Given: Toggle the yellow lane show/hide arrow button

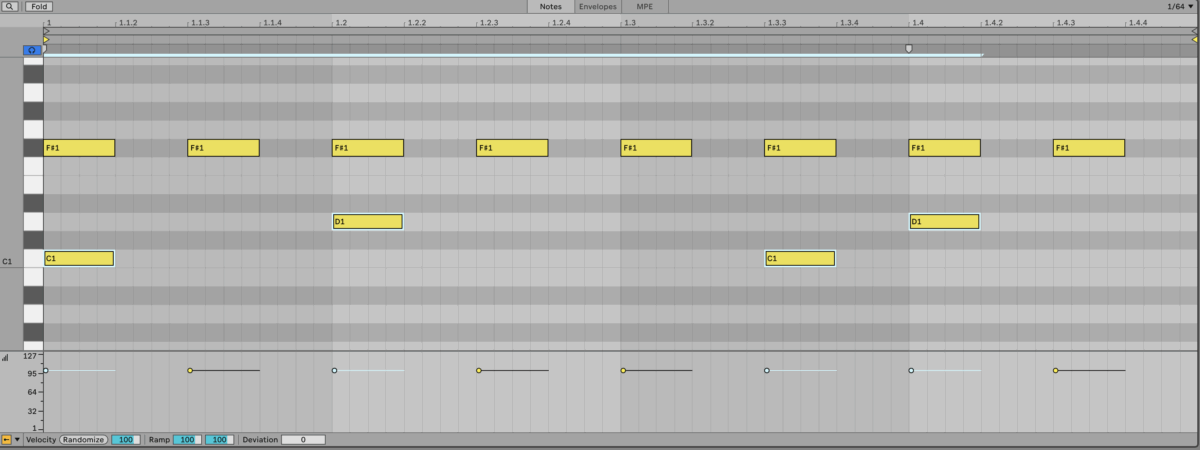Looking at the screenshot, I should [x=6, y=439].
